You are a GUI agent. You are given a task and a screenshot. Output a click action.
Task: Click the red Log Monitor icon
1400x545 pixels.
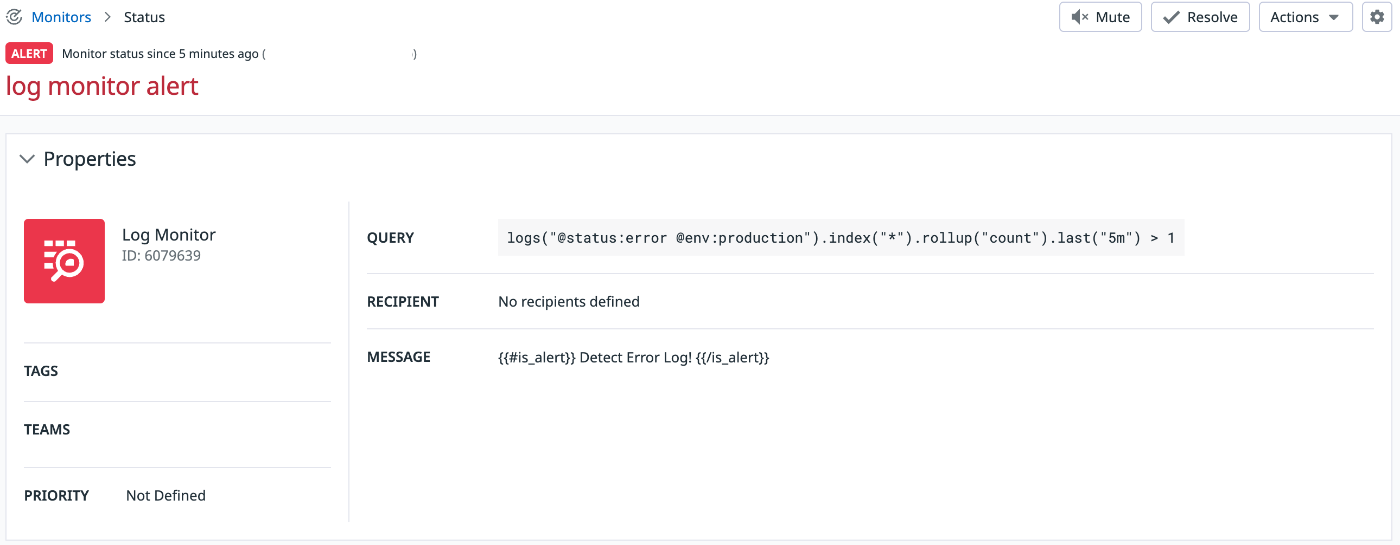tap(64, 261)
